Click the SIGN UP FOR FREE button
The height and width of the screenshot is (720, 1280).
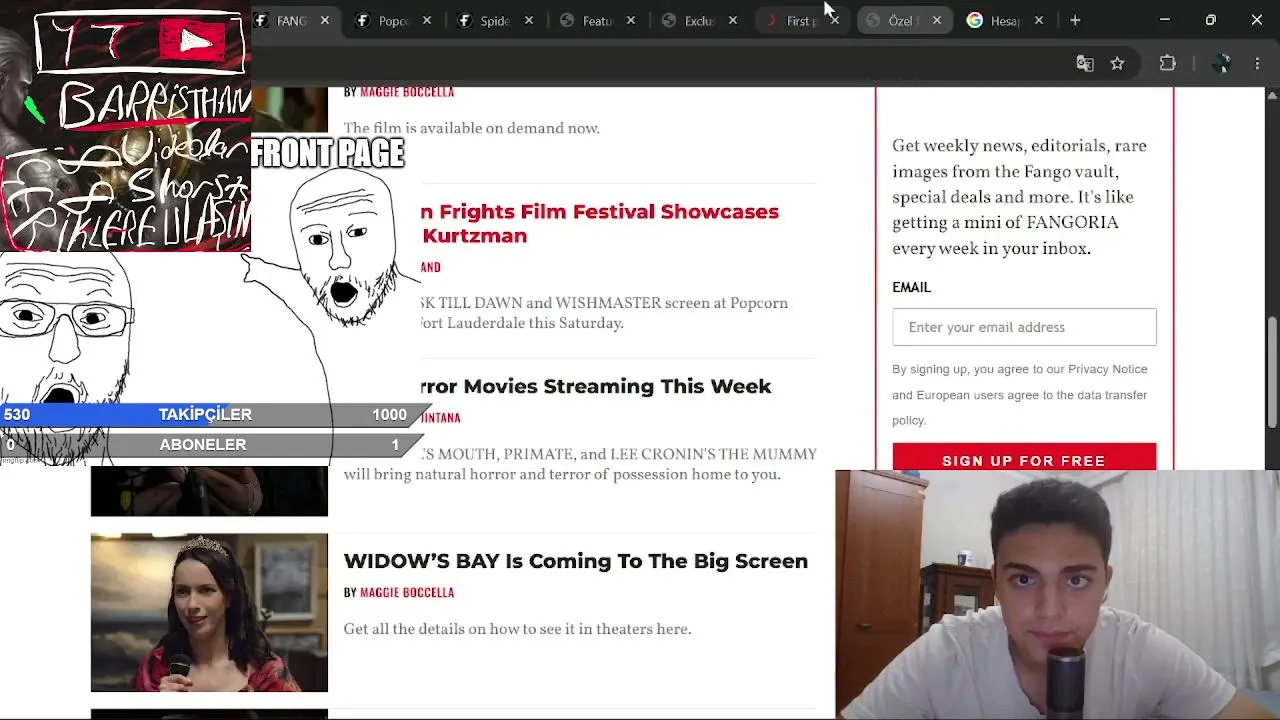tap(1024, 457)
